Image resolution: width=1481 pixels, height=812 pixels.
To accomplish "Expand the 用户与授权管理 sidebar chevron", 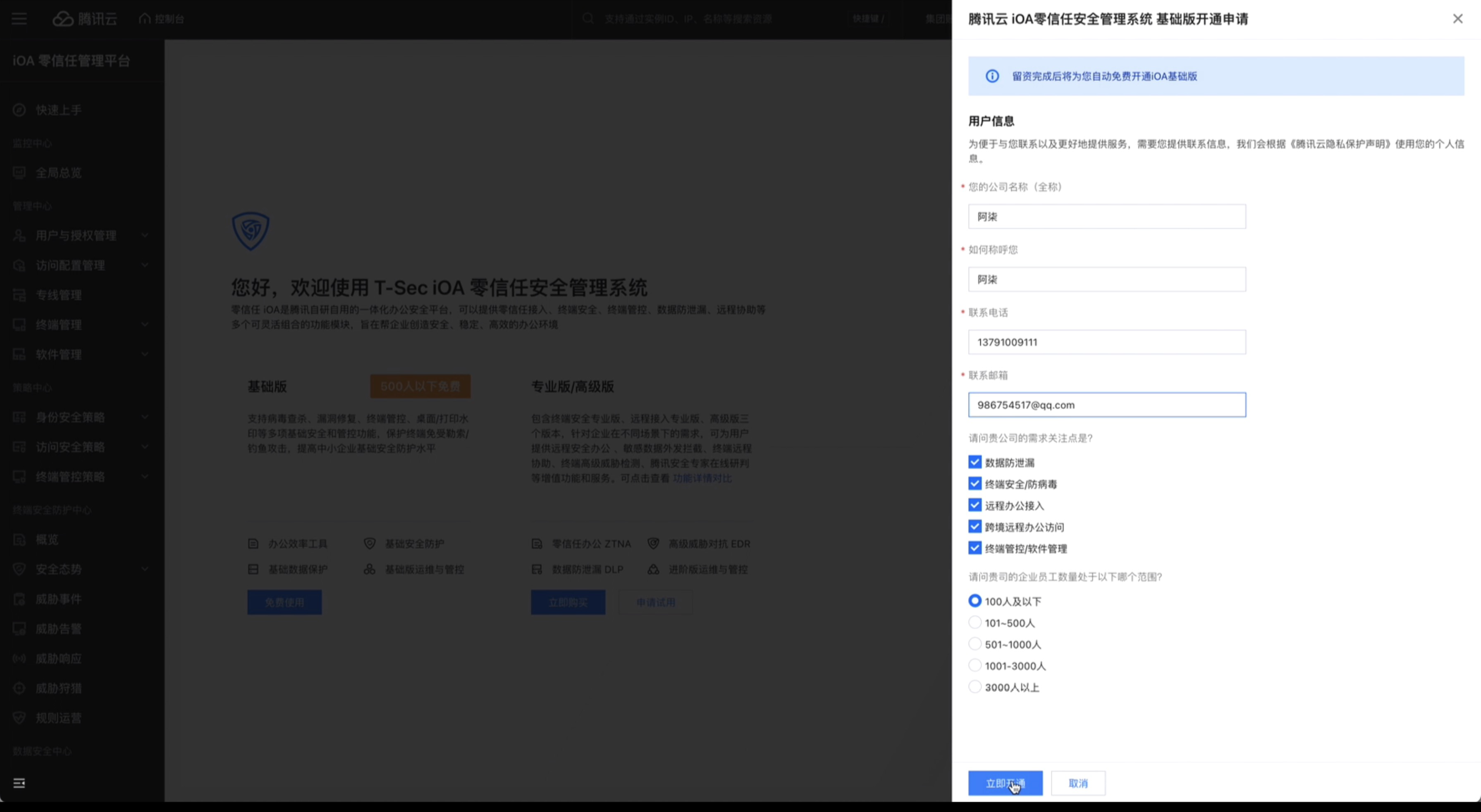I will [145, 235].
